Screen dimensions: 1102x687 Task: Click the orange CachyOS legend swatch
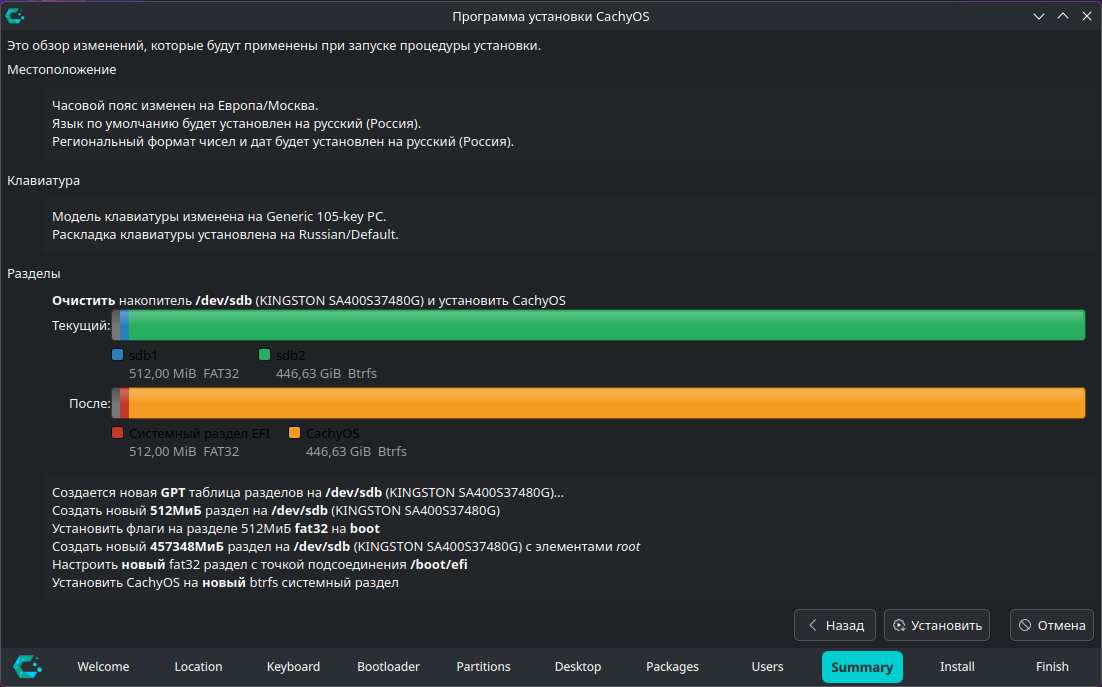click(x=294, y=433)
